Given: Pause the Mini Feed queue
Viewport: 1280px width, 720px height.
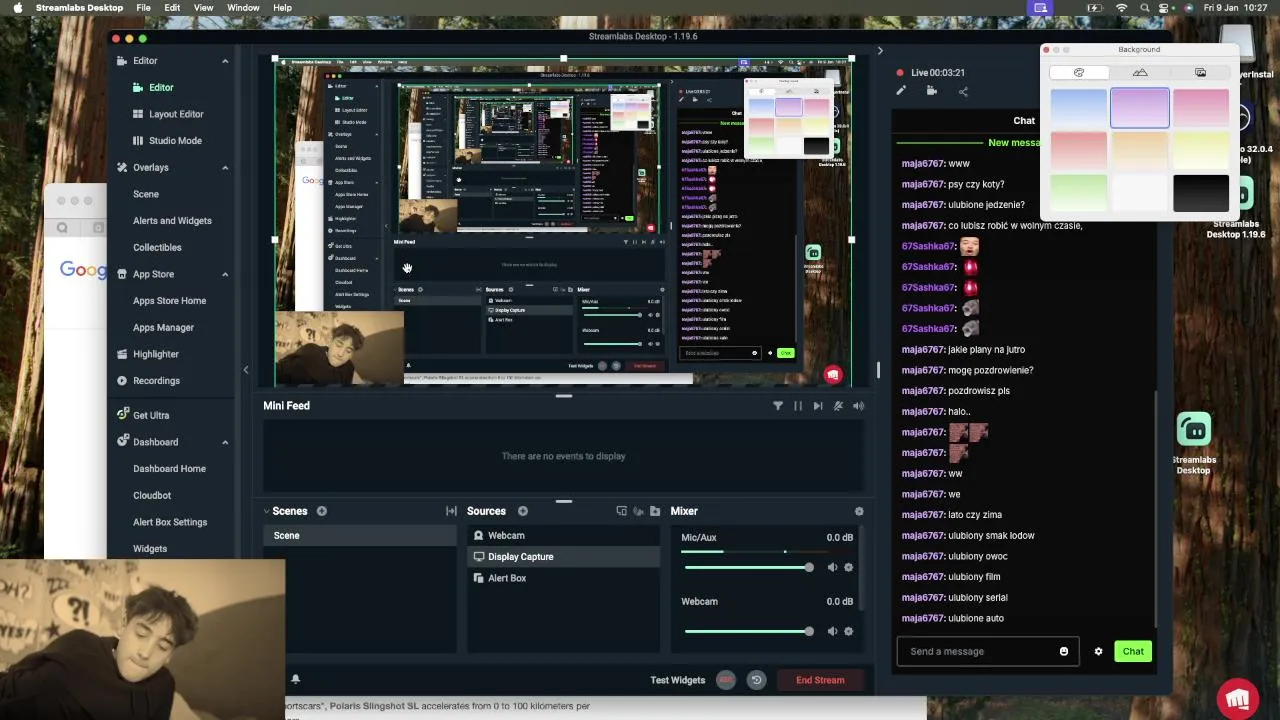Looking at the screenshot, I should coord(798,406).
